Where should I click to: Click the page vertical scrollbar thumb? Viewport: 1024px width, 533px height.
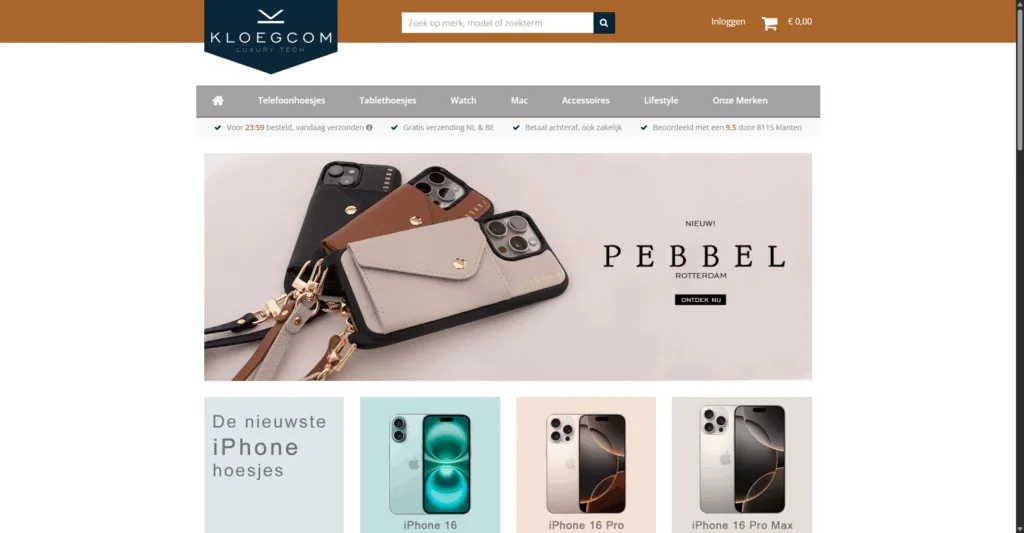point(1019,80)
